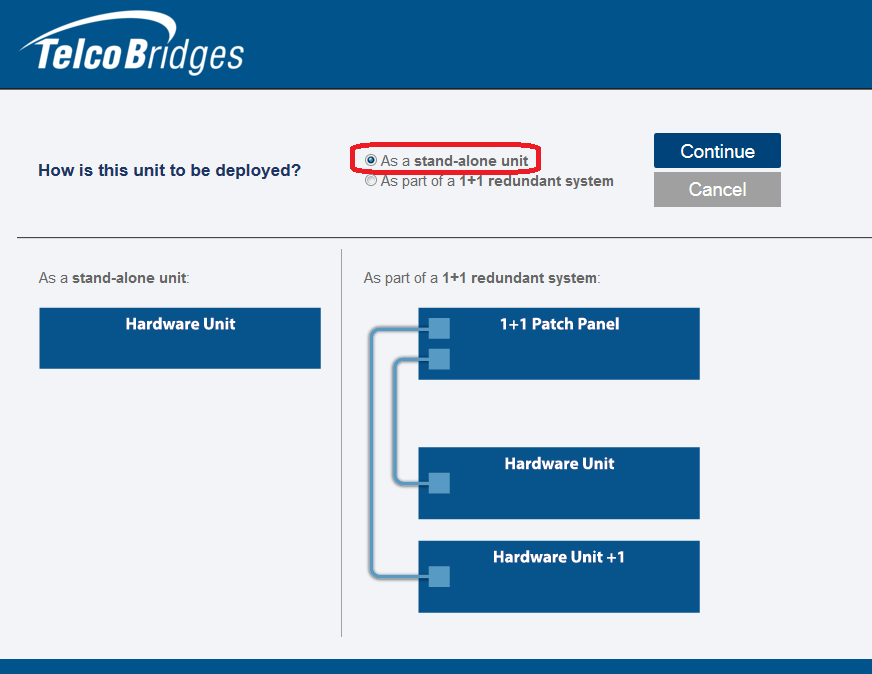Click the lower port on 1+1 Patch Panel
This screenshot has height=674, width=872.
coord(439,359)
